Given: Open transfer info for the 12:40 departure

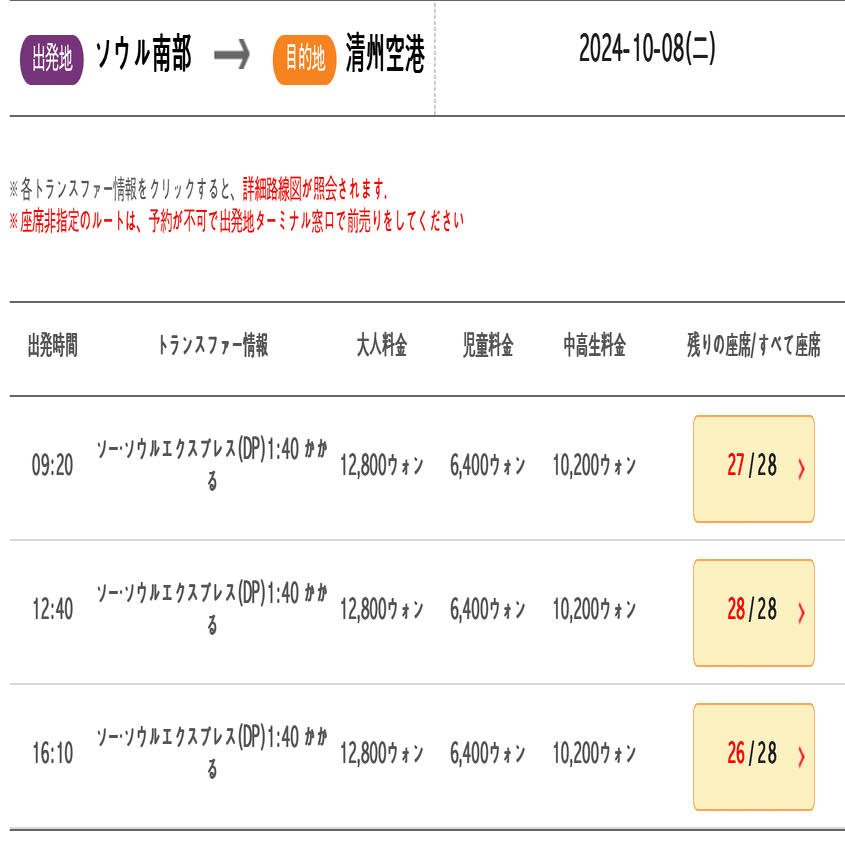Looking at the screenshot, I should coord(211,610).
